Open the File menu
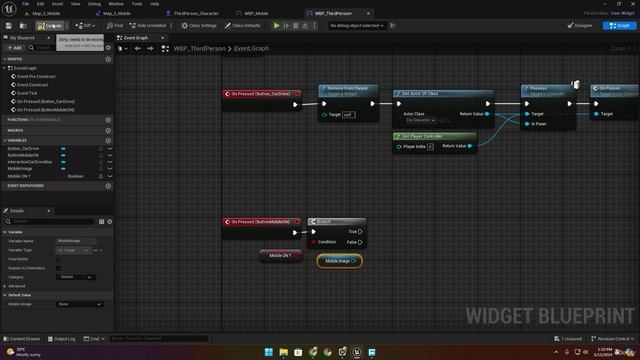This screenshot has width=640, height=360. [25, 4]
